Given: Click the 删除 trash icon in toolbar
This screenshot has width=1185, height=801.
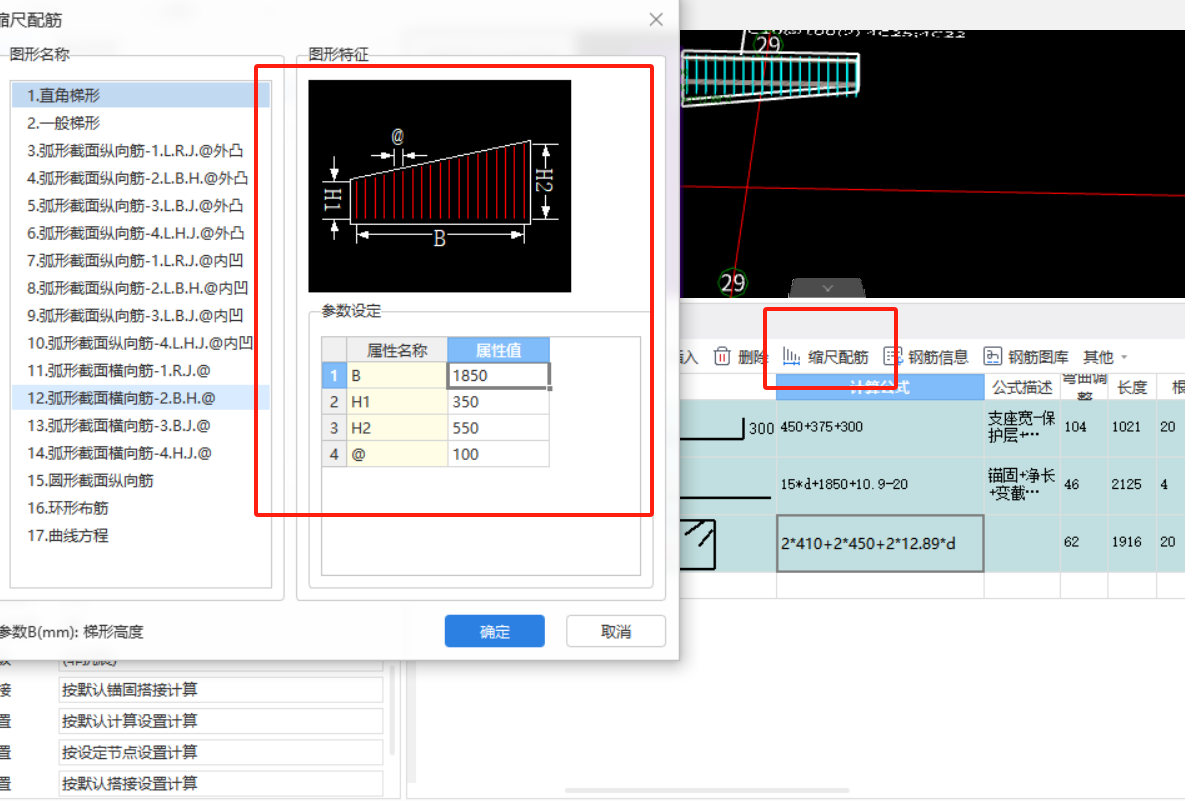Looking at the screenshot, I should point(722,356).
